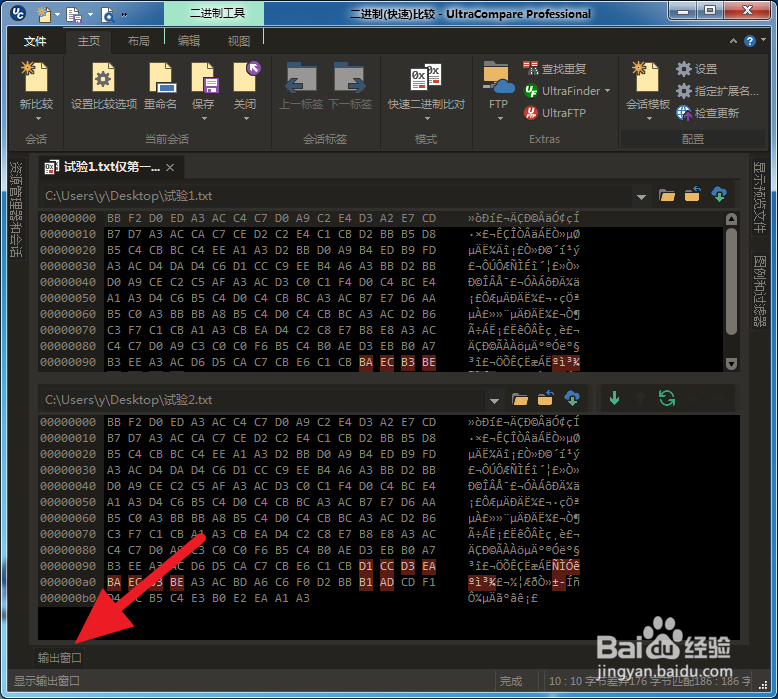Reload first file 试验1.txt from disk

click(x=693, y=194)
